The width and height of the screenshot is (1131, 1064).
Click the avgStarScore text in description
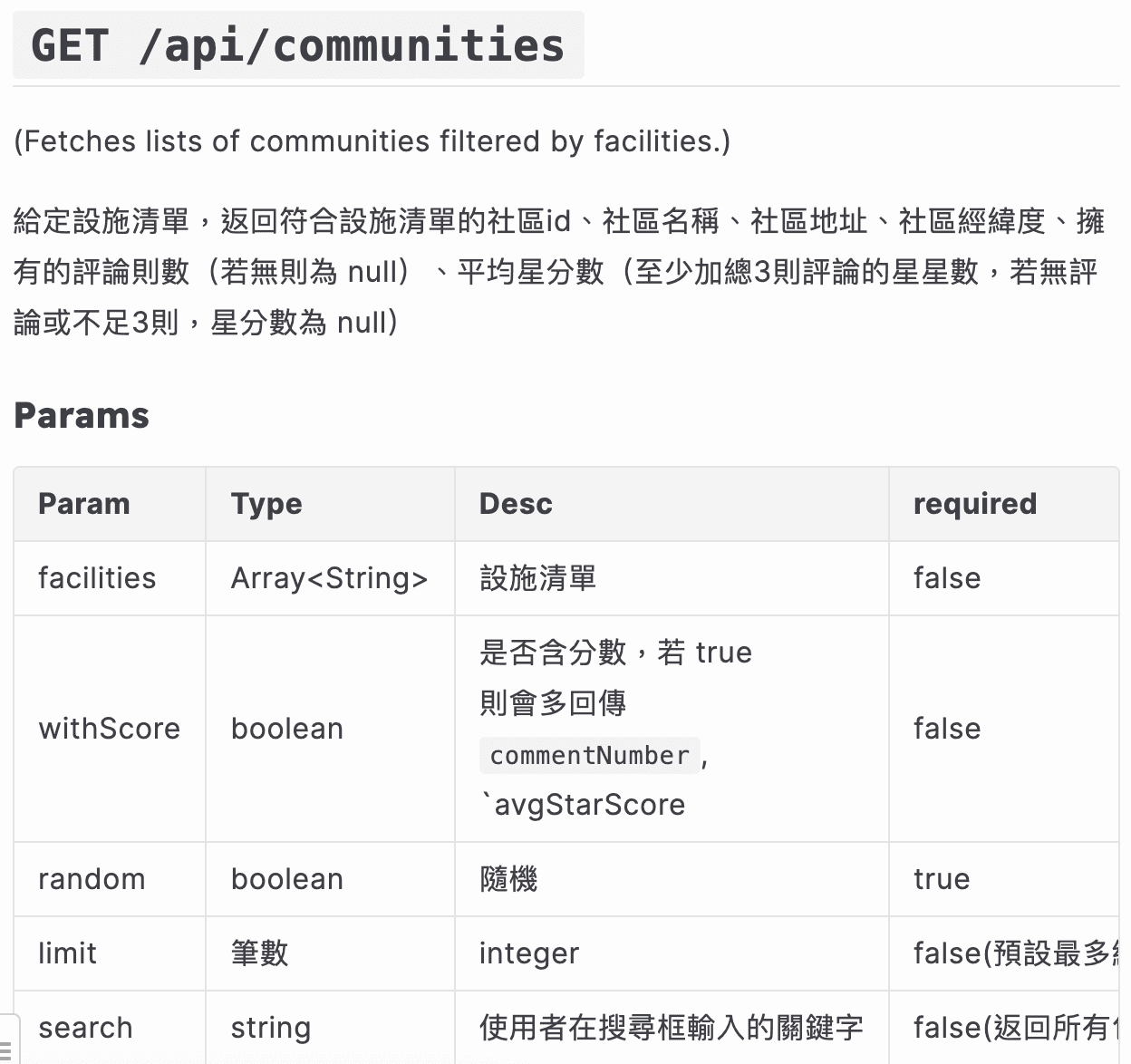coord(589,805)
